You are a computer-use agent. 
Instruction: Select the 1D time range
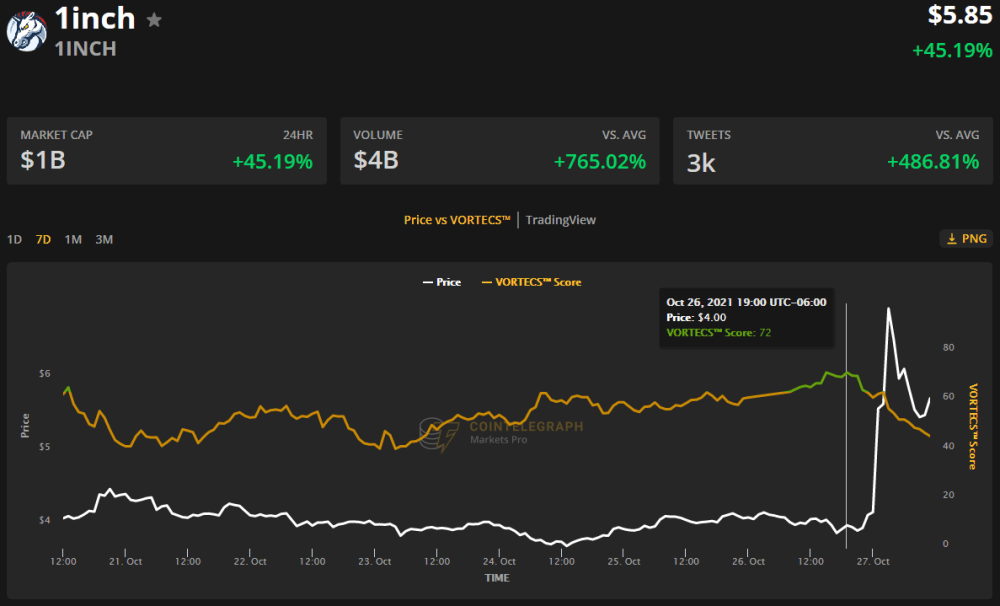pos(14,239)
